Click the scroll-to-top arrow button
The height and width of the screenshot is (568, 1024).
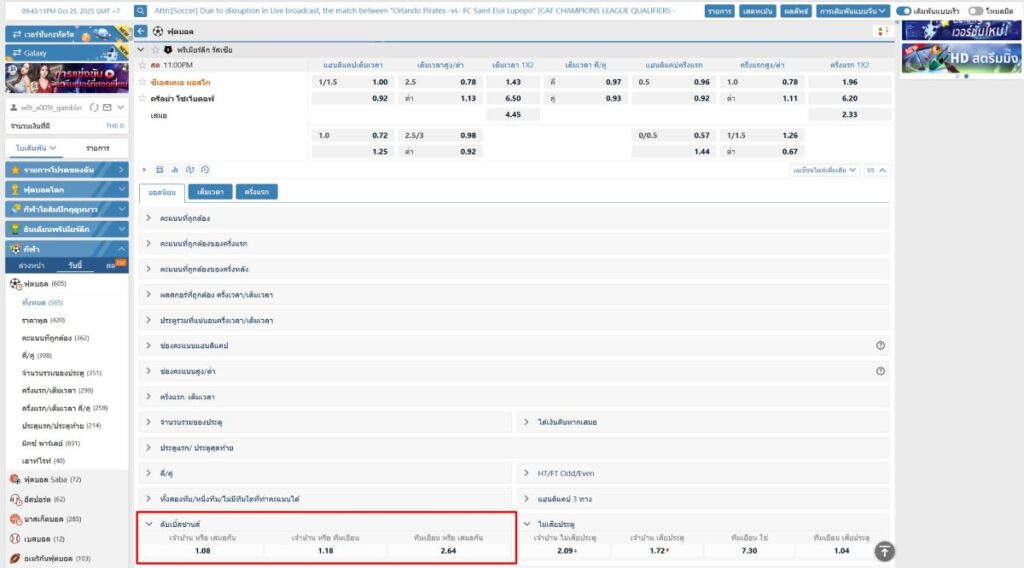(884, 551)
